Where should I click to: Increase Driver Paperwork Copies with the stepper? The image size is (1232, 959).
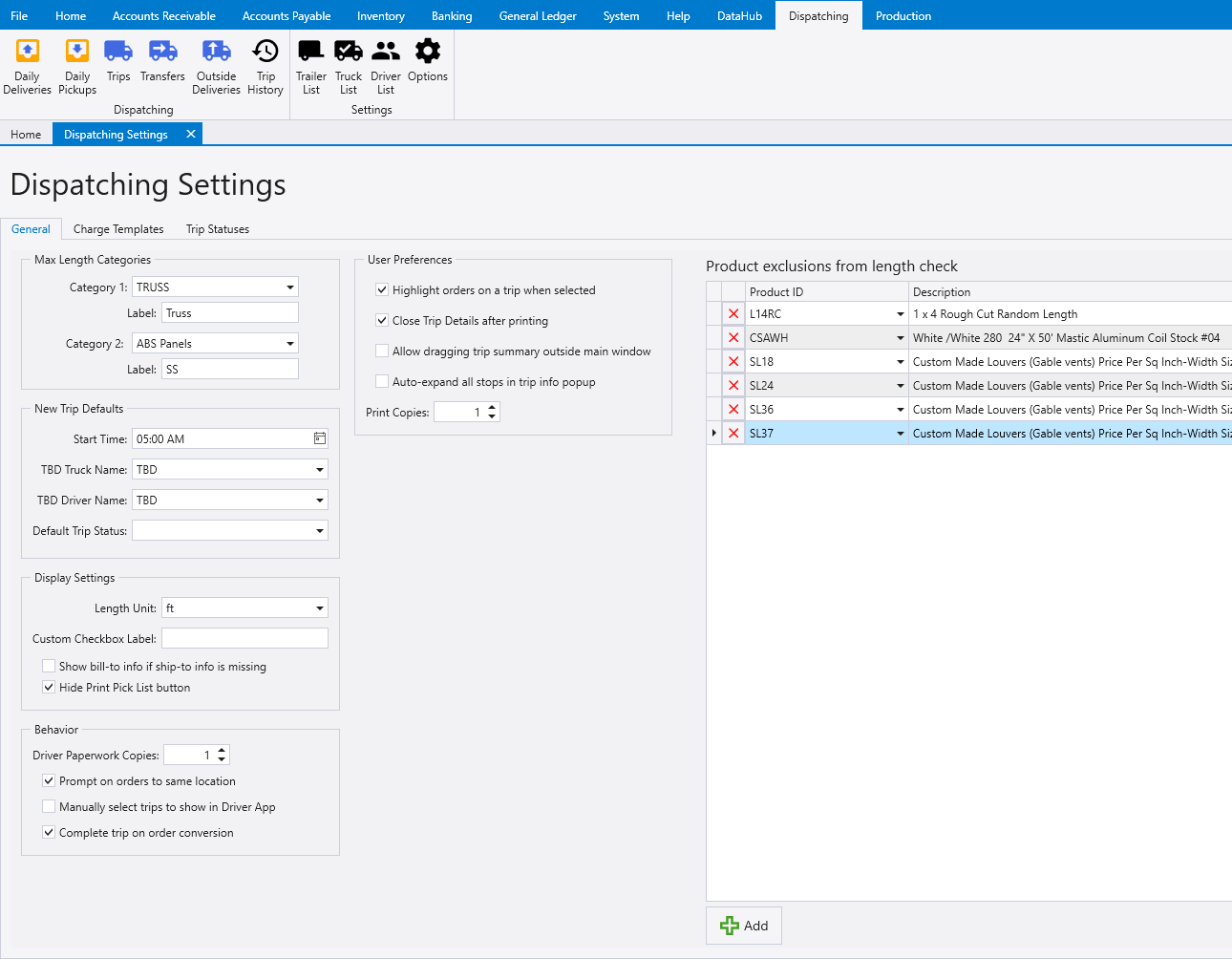pyautogui.click(x=222, y=750)
